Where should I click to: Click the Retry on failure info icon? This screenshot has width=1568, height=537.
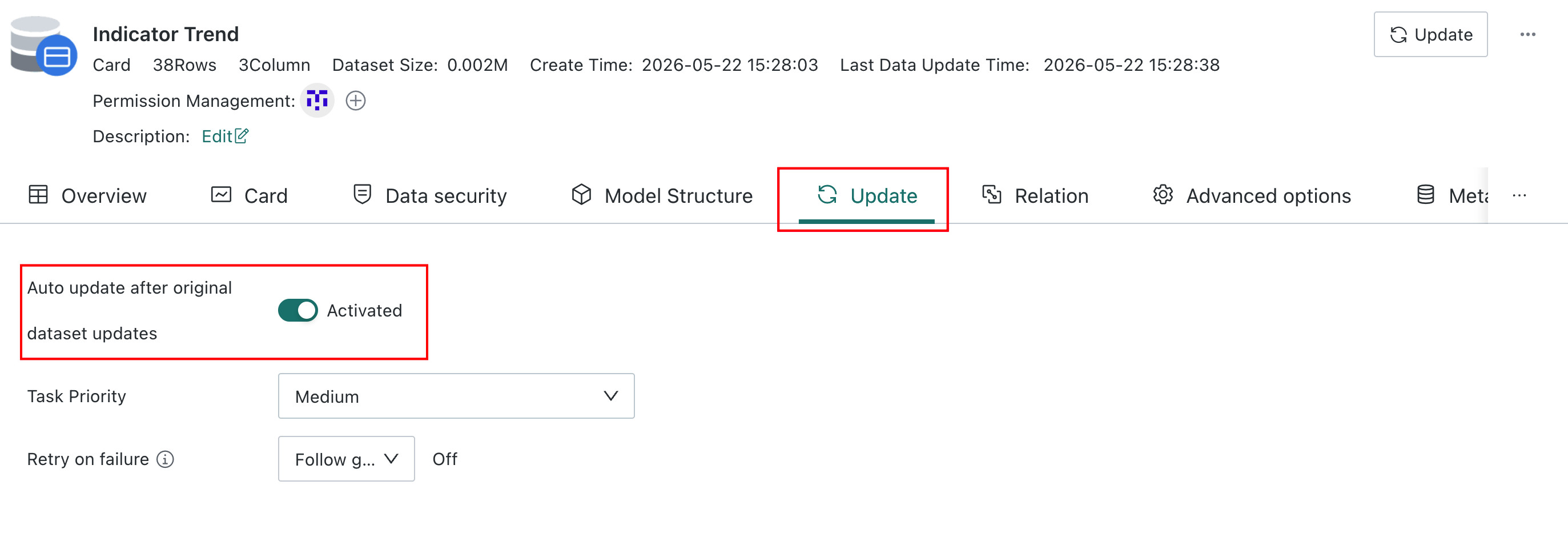tap(165, 459)
